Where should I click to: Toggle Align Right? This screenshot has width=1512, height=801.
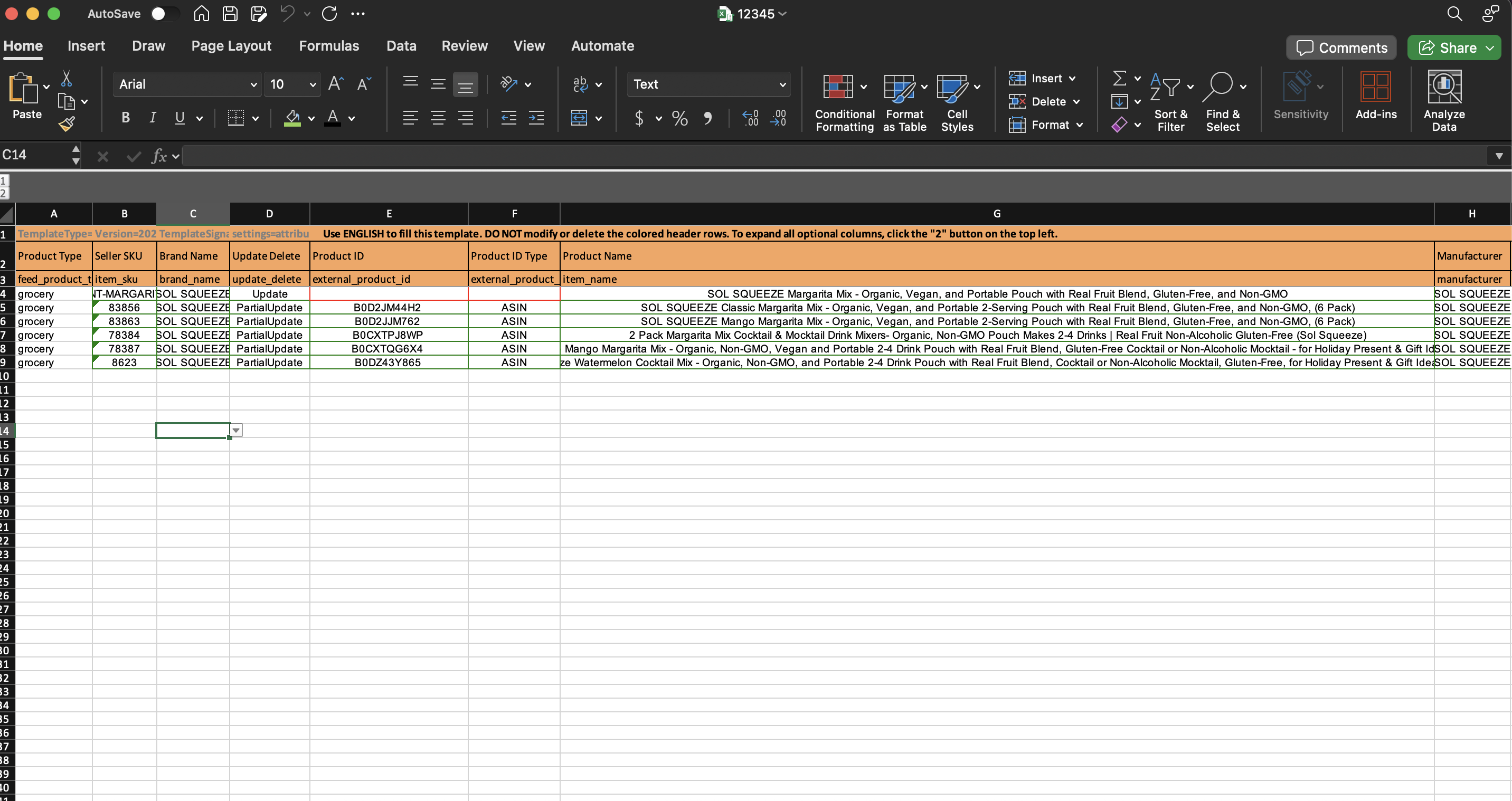(x=466, y=118)
